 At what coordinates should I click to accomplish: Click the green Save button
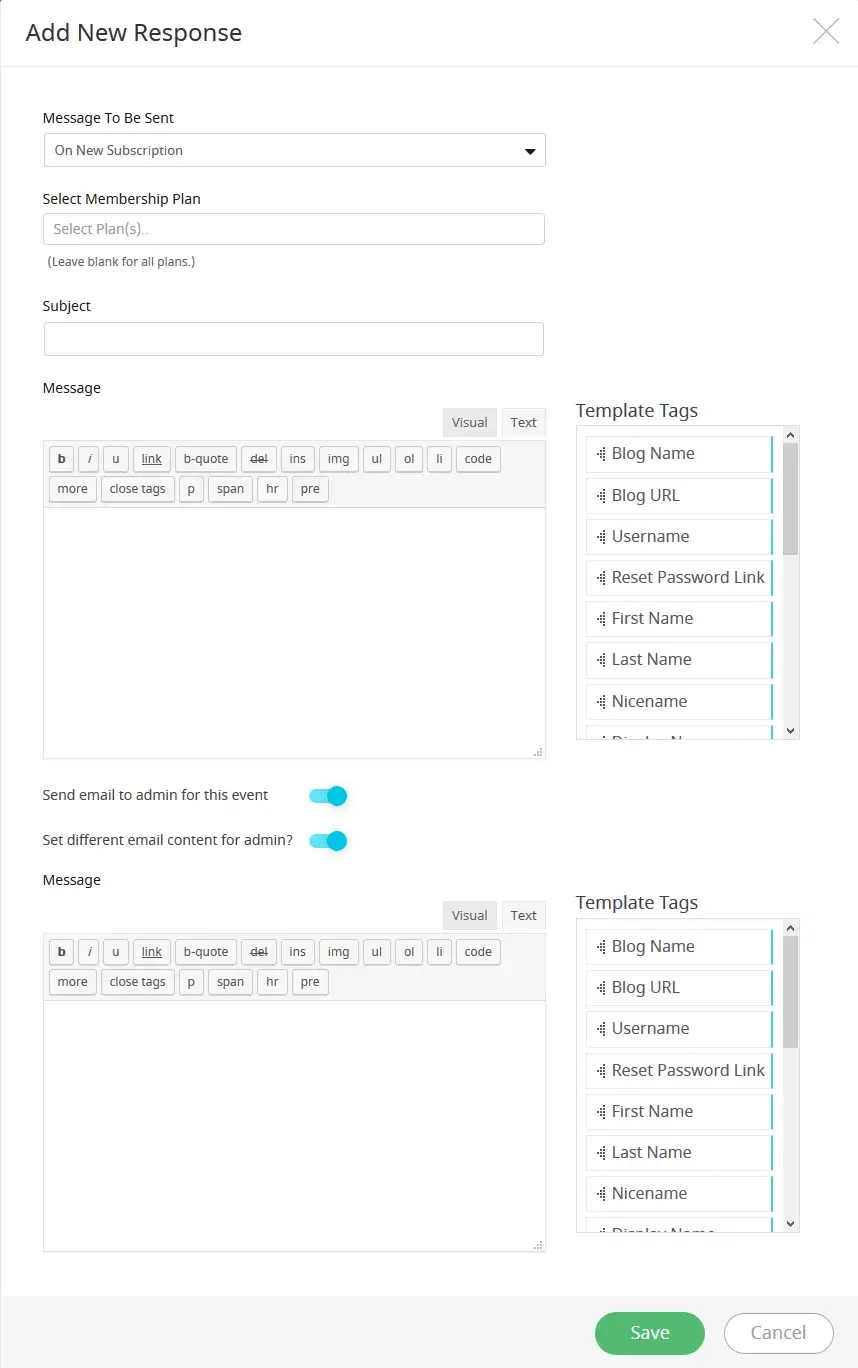649,1333
